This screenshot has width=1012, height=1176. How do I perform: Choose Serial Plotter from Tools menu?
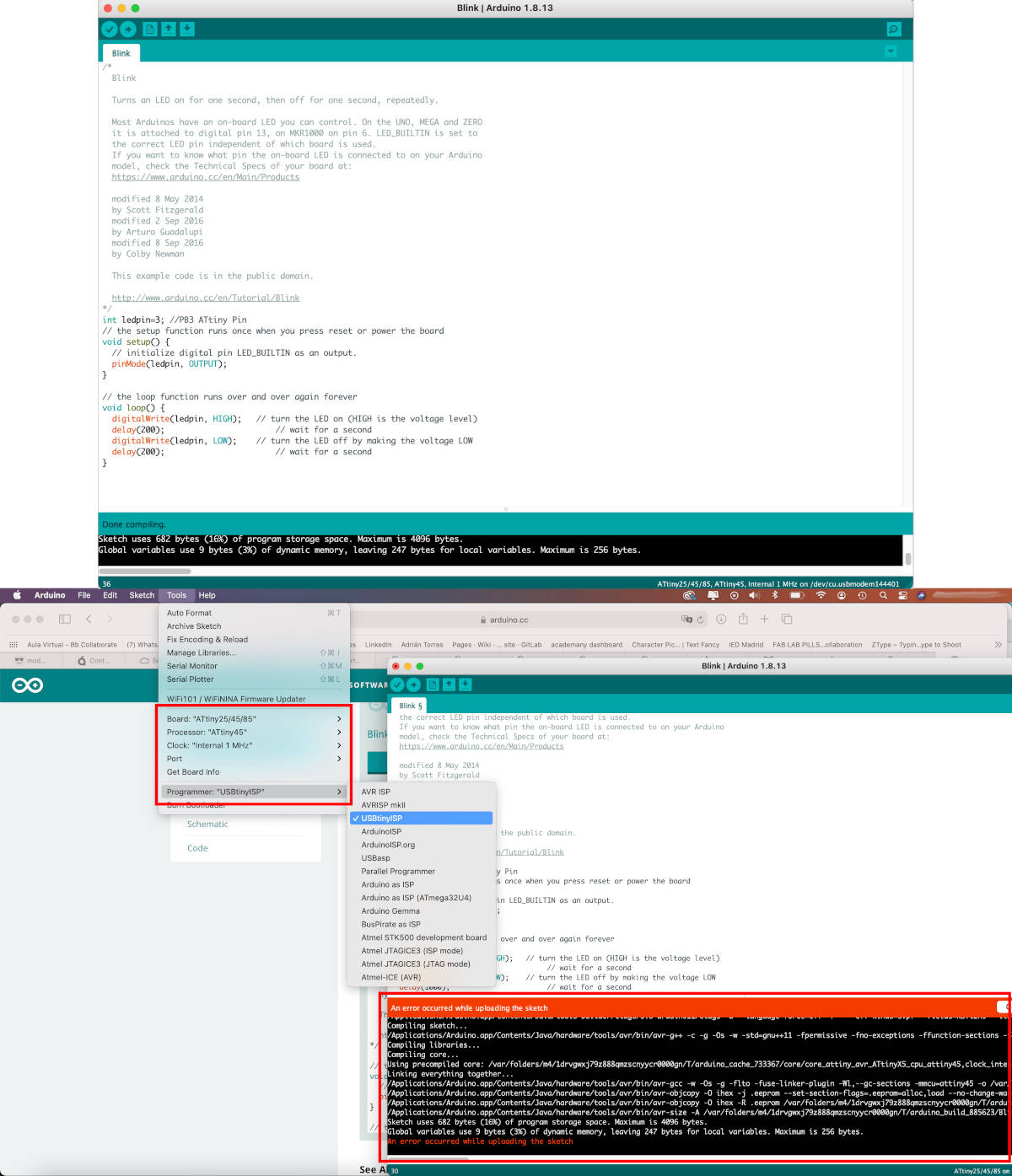click(254, 679)
